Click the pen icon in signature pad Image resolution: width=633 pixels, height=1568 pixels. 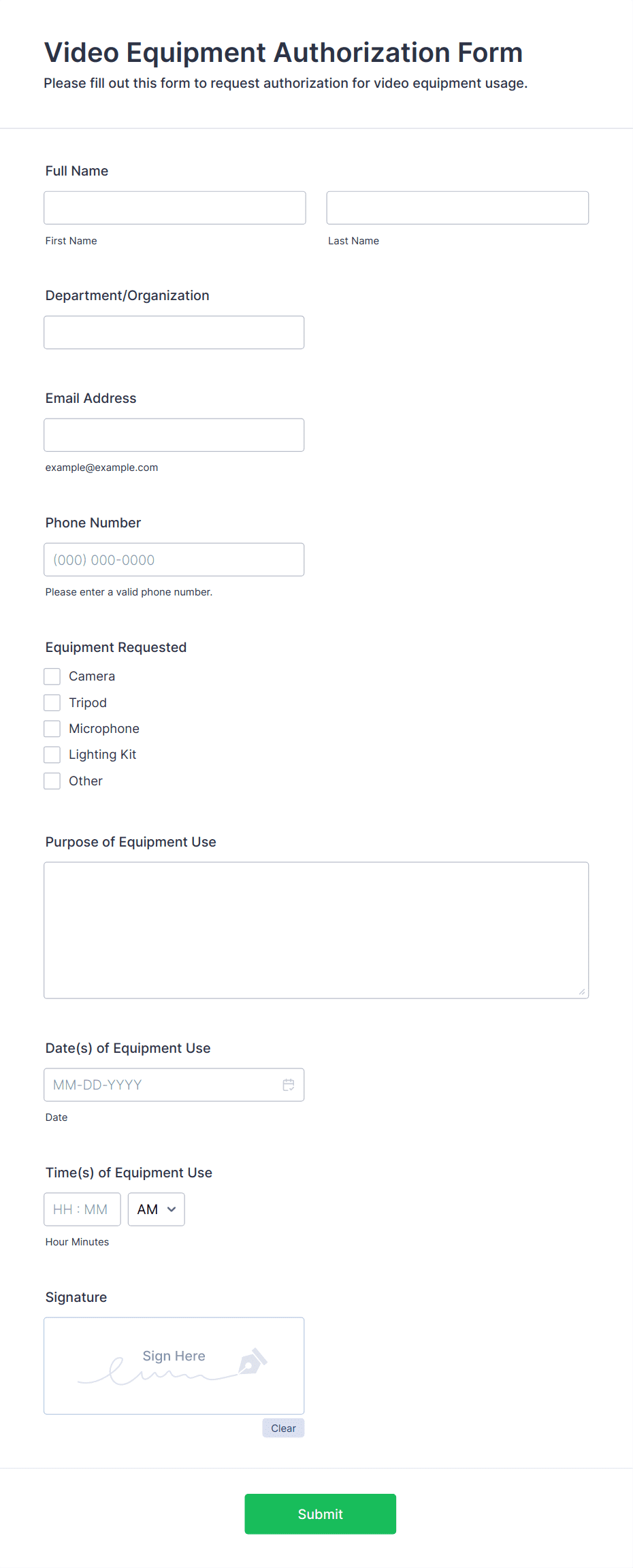click(x=253, y=1361)
